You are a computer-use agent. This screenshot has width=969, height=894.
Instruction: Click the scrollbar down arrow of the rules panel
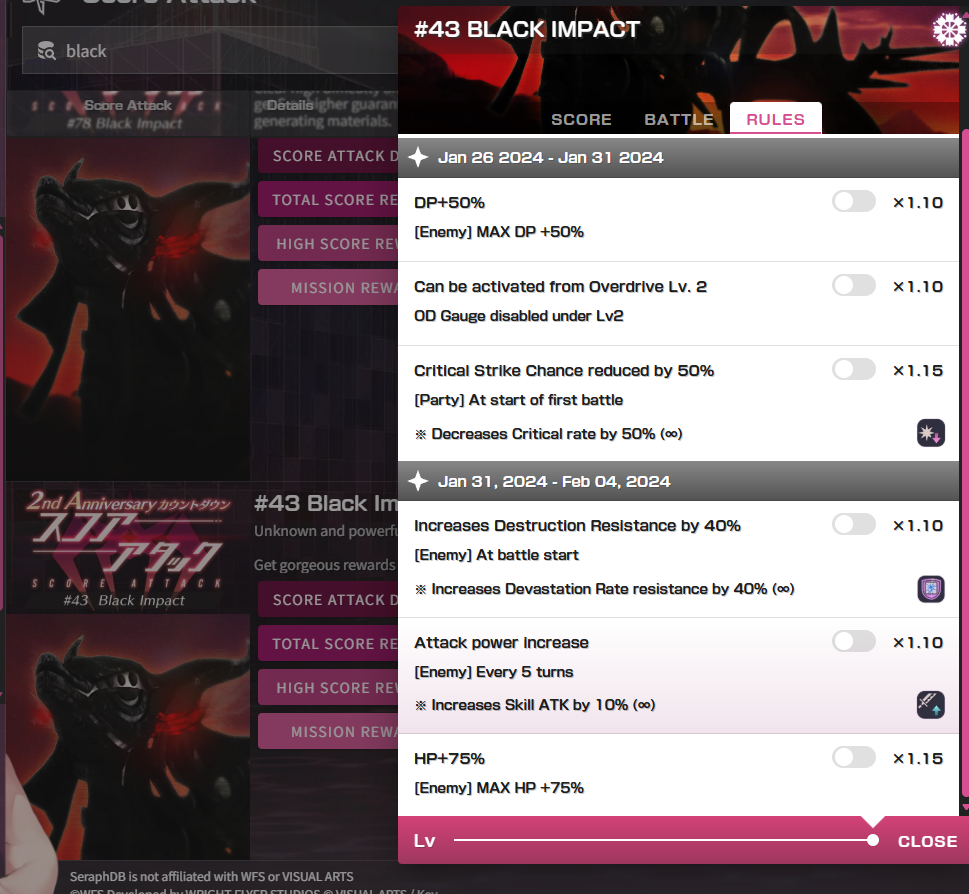[965, 807]
